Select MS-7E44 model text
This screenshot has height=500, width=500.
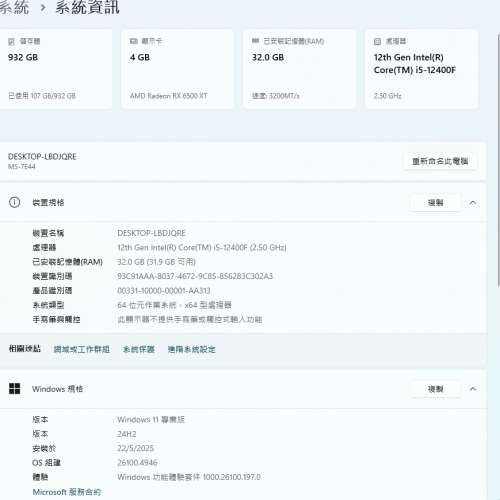tap(22, 167)
